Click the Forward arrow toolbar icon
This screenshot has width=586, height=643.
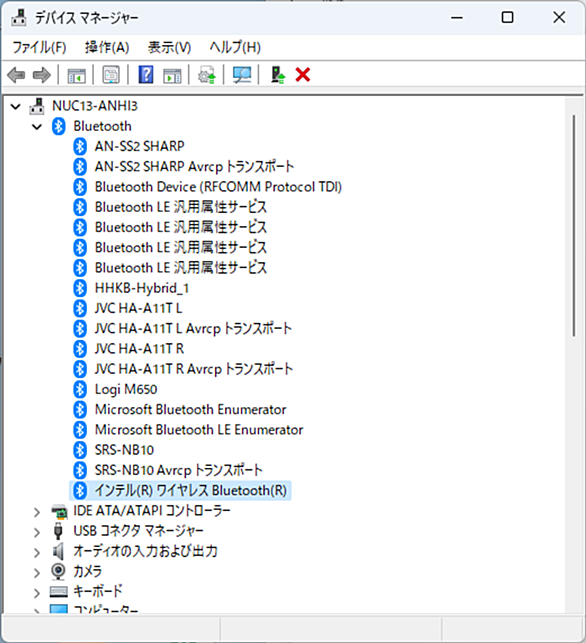click(41, 75)
